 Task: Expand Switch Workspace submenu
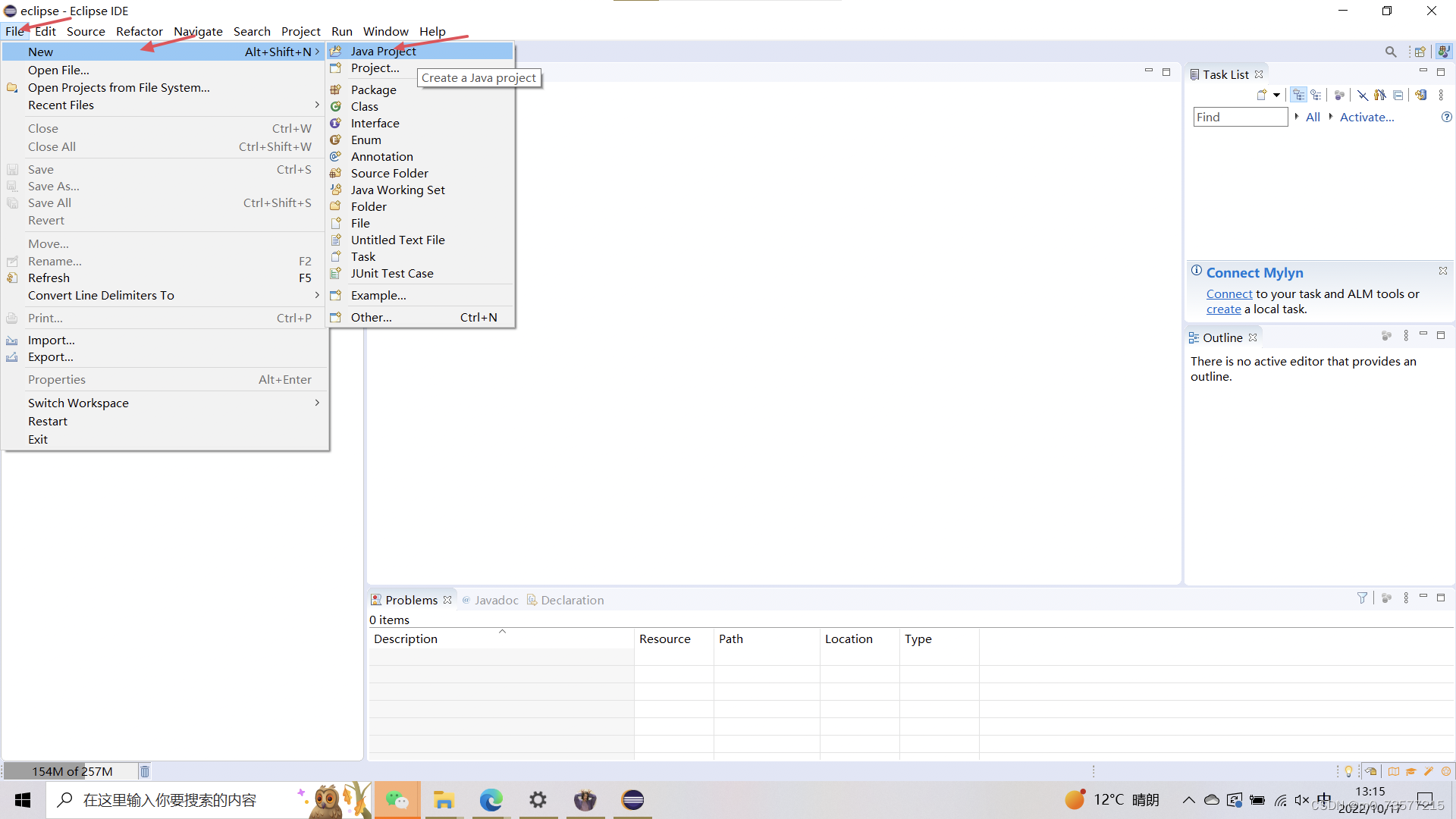[165, 403]
